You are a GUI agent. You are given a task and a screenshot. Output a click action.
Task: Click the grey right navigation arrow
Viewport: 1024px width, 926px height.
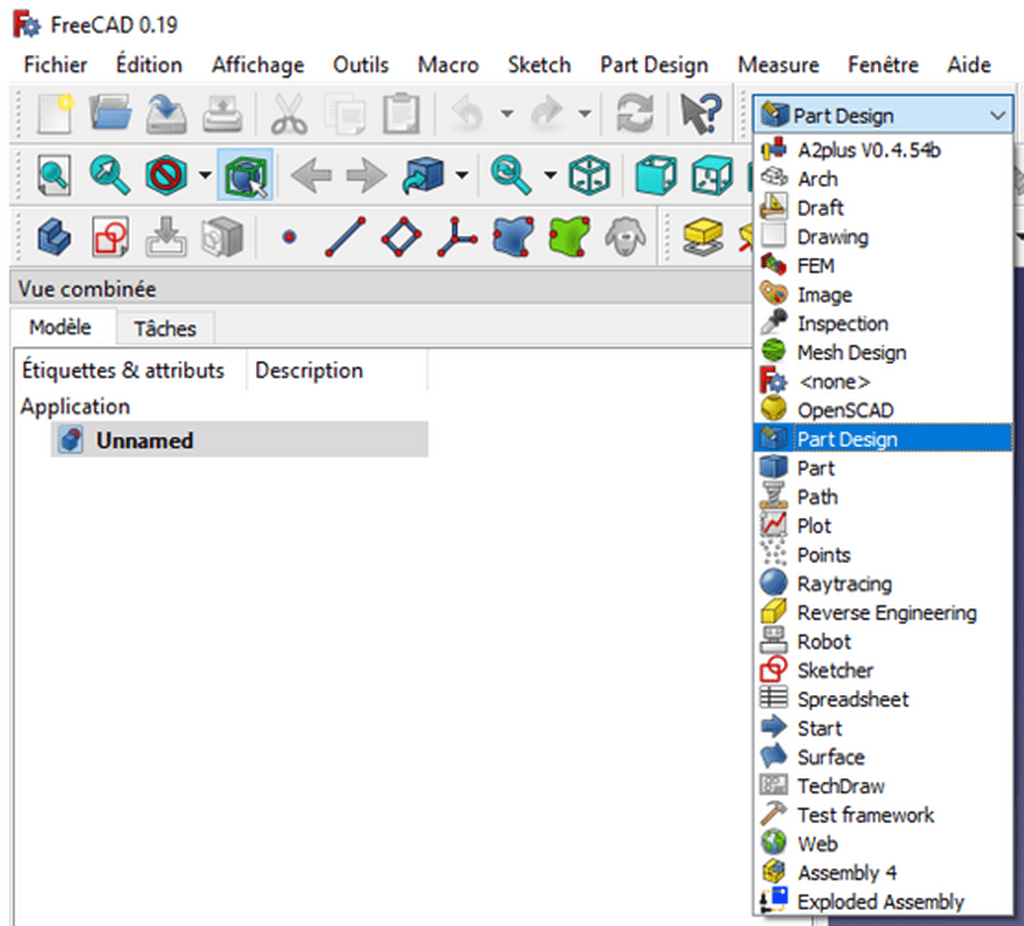(366, 175)
